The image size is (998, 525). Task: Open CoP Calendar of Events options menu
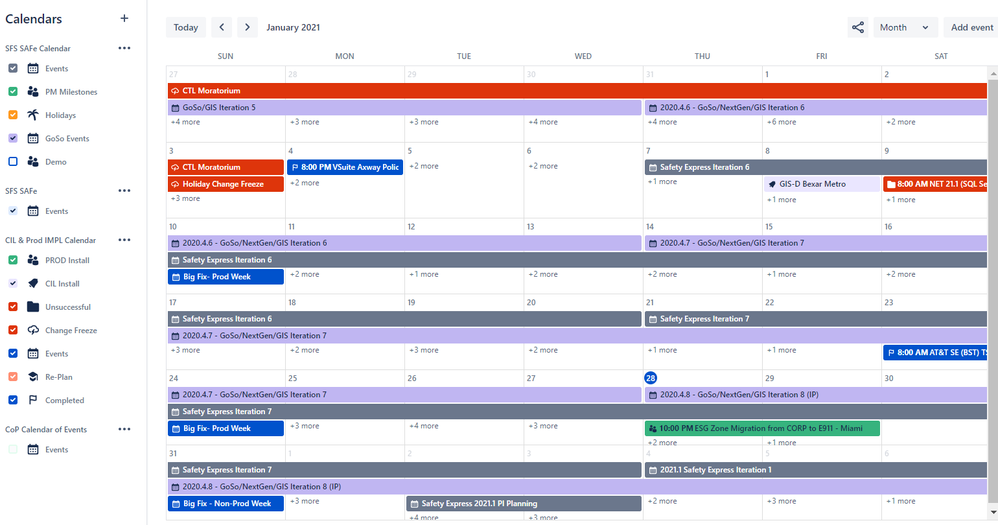point(124,429)
